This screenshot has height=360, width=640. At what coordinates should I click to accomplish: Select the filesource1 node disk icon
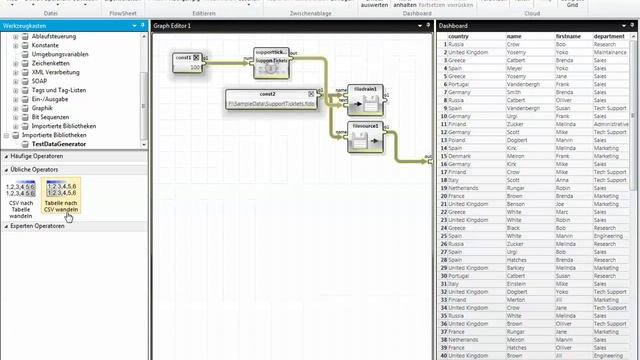[x=359, y=141]
